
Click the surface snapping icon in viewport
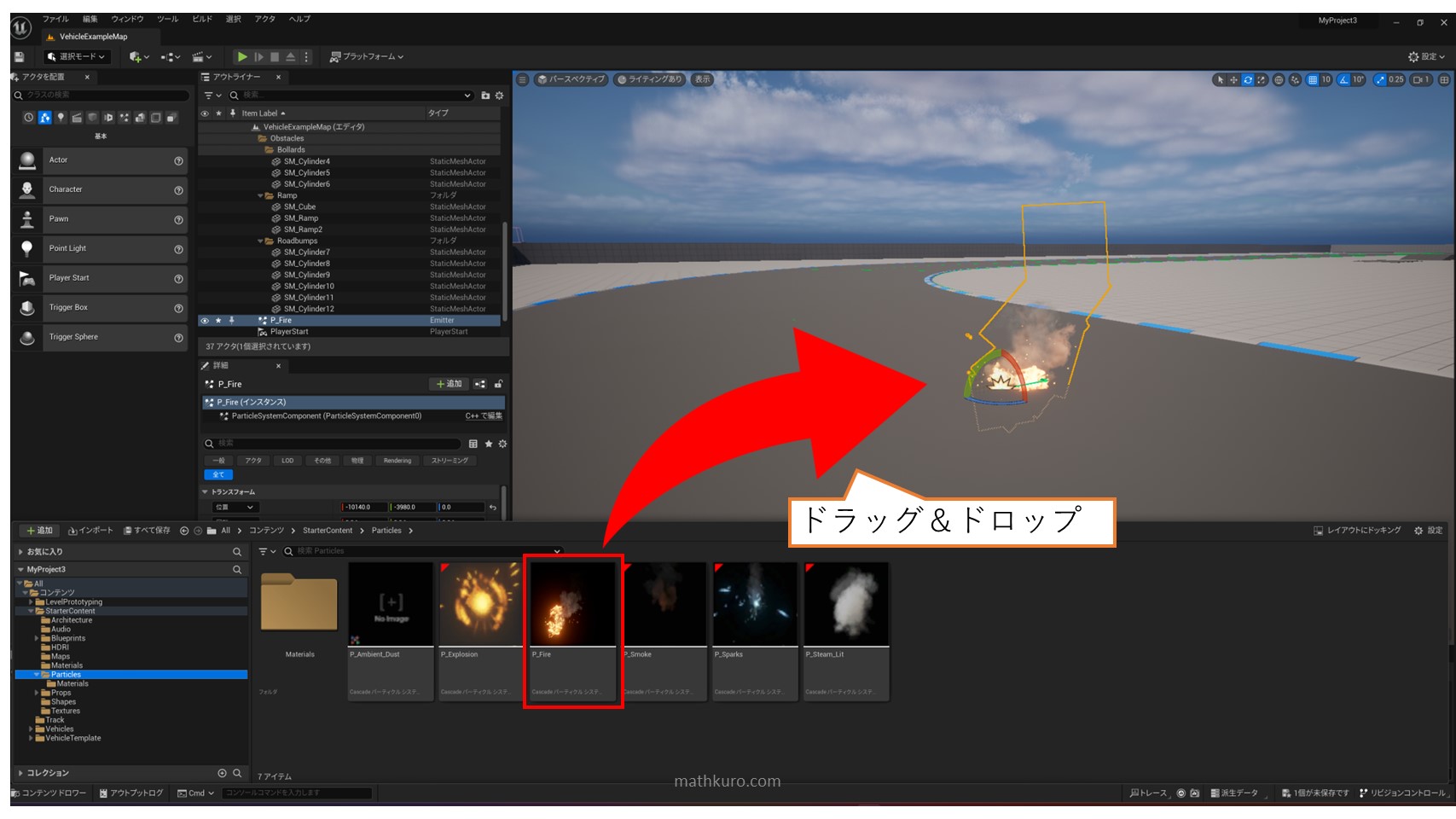pyautogui.click(x=1295, y=79)
